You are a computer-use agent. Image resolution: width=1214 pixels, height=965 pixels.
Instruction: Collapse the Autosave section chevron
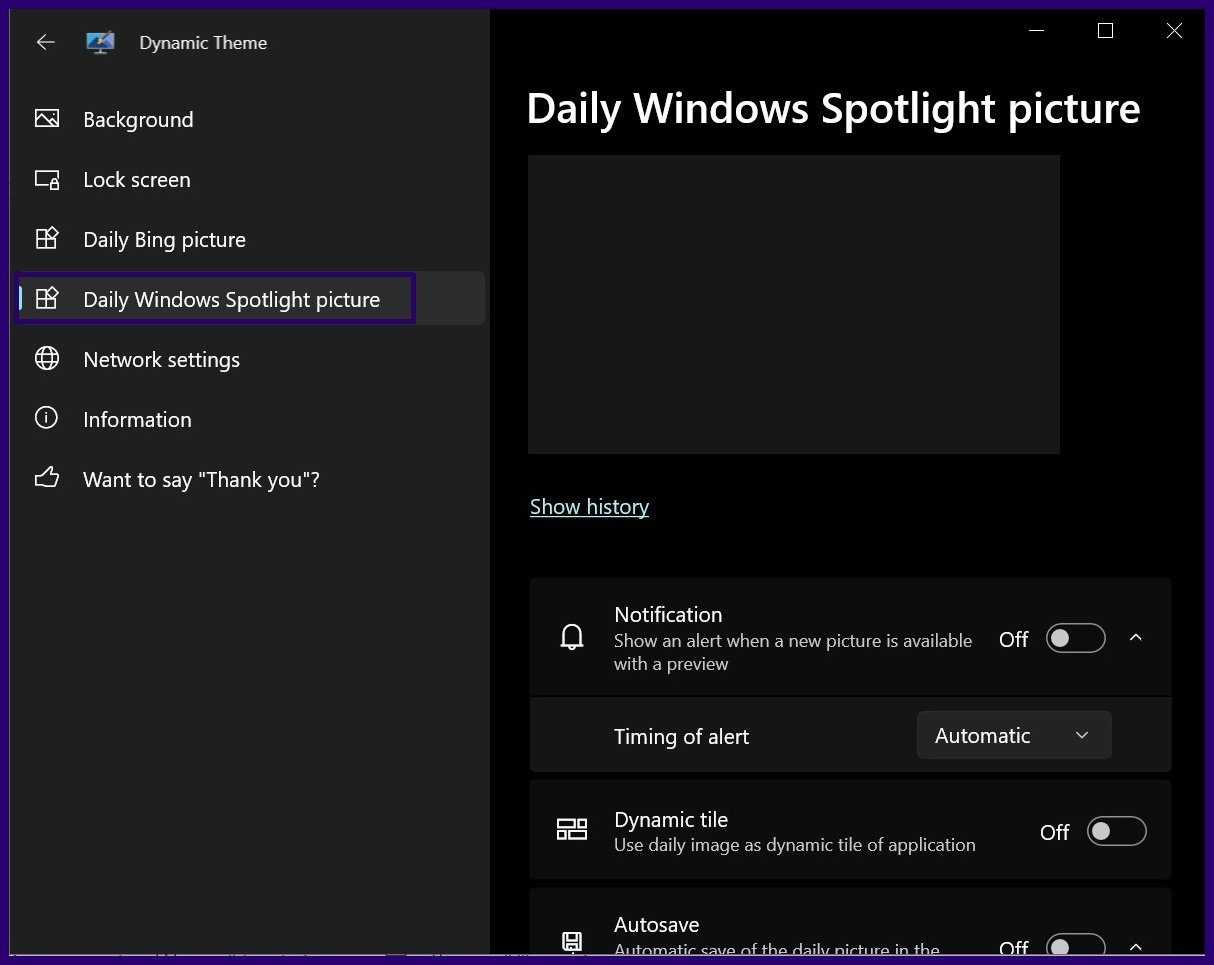point(1136,946)
